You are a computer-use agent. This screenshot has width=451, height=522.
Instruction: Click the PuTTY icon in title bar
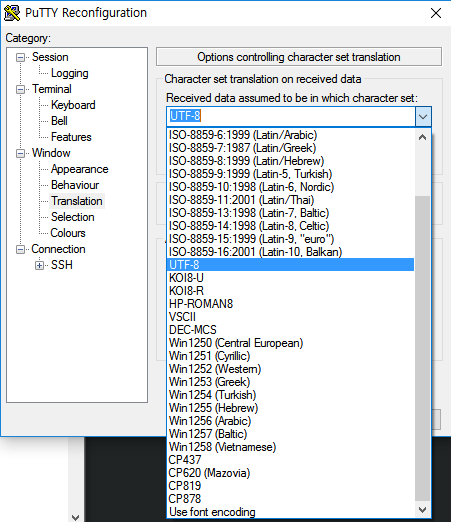click(12, 13)
